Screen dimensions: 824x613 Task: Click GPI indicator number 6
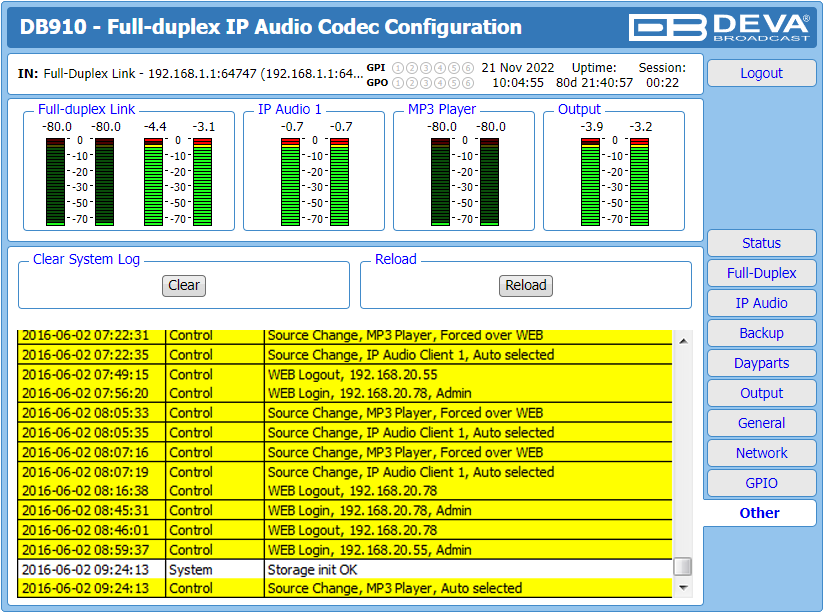(x=468, y=68)
